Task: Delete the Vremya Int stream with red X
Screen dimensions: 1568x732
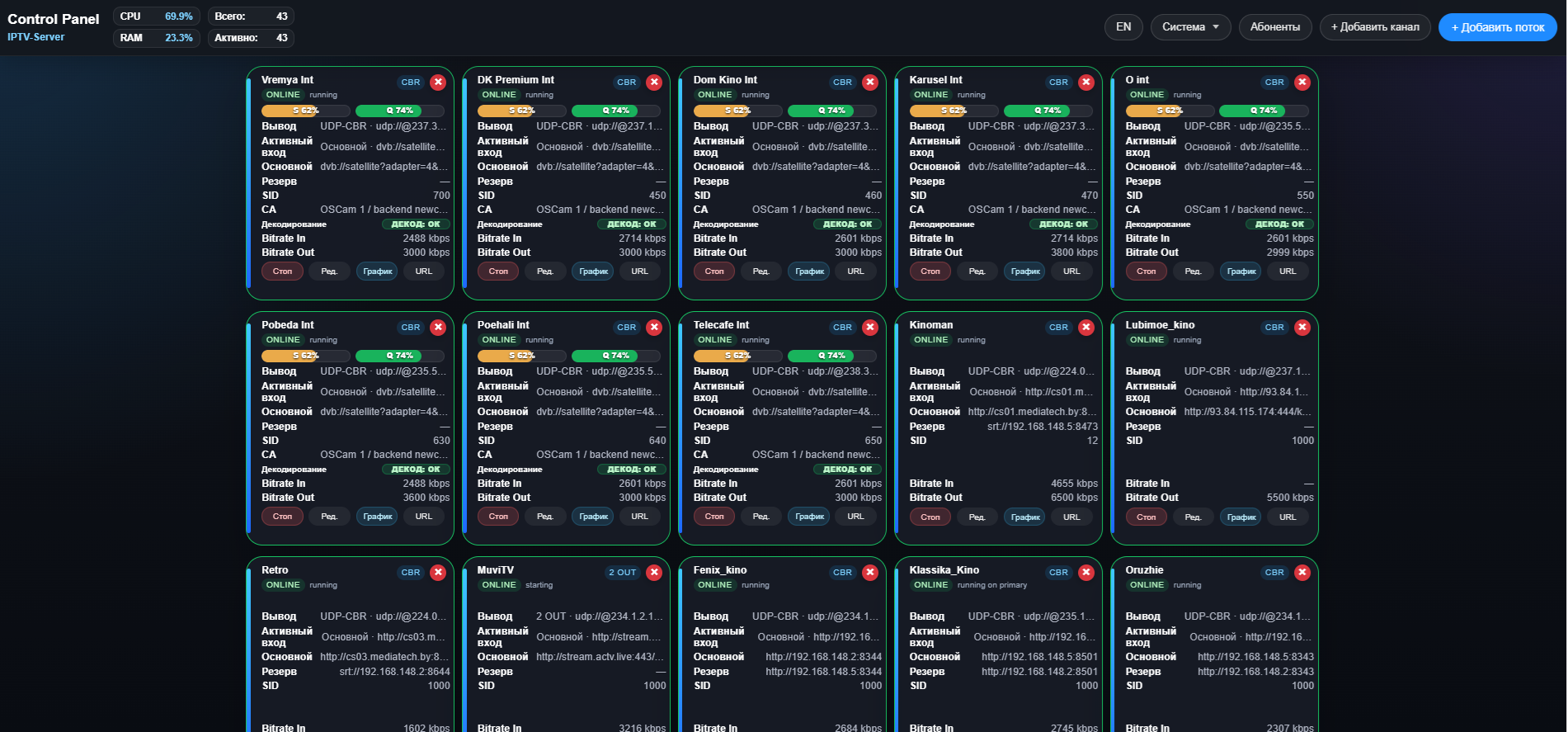Action: point(438,83)
